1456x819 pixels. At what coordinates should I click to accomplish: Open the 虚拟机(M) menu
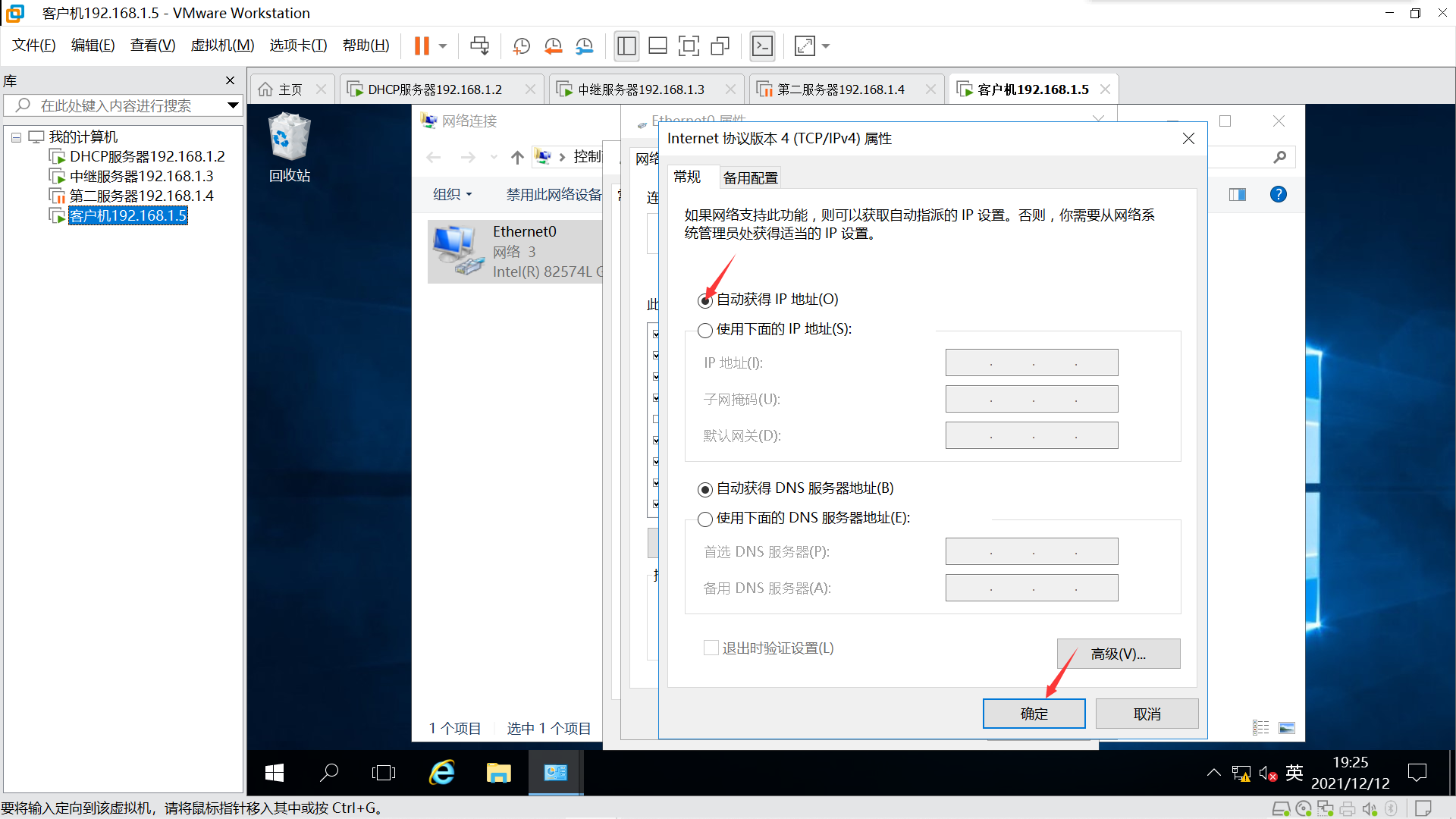[221, 45]
